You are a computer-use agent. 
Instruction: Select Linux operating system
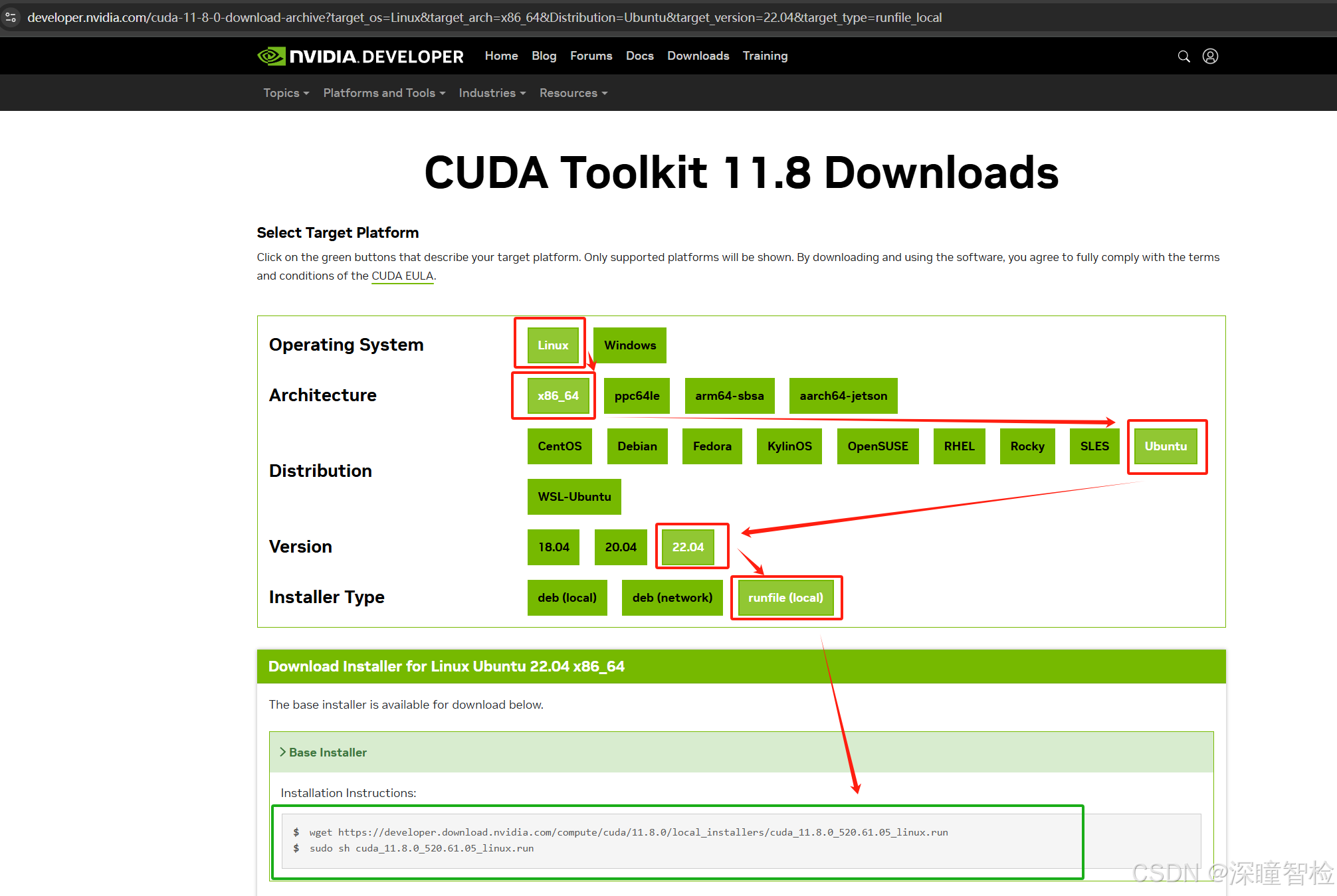[x=553, y=345]
